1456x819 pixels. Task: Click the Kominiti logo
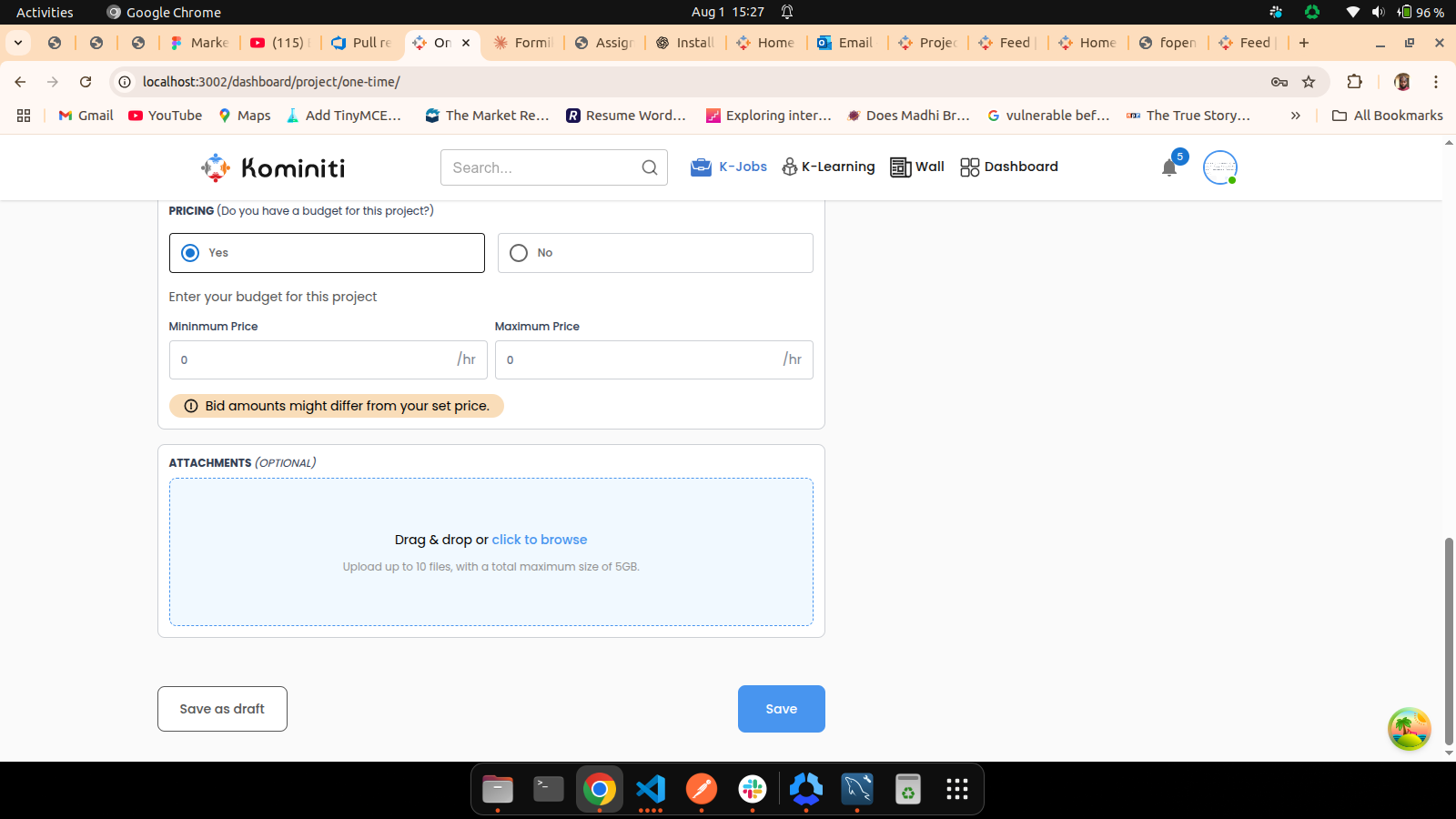click(273, 167)
